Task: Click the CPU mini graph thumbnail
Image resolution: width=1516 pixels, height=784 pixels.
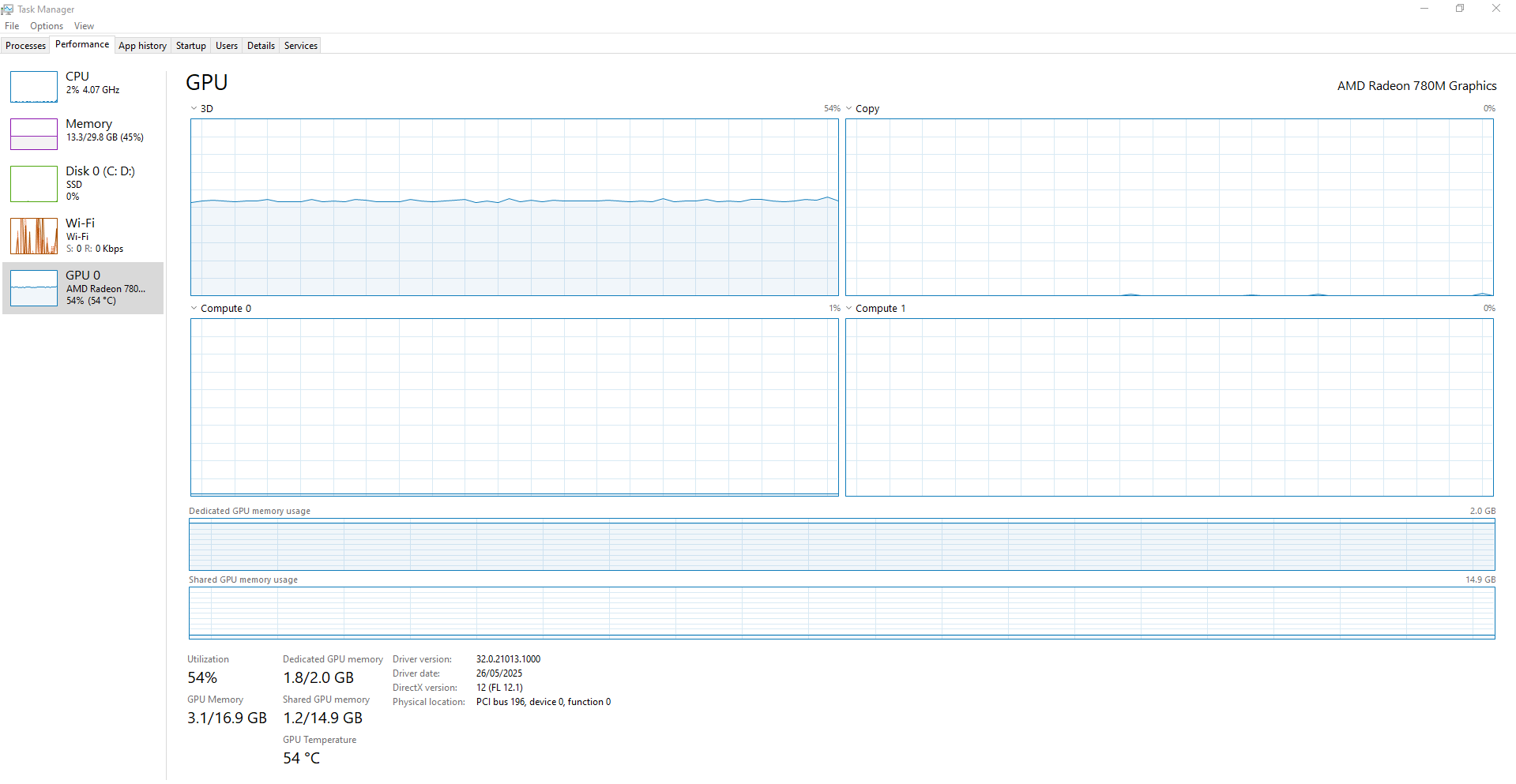Action: coord(34,87)
